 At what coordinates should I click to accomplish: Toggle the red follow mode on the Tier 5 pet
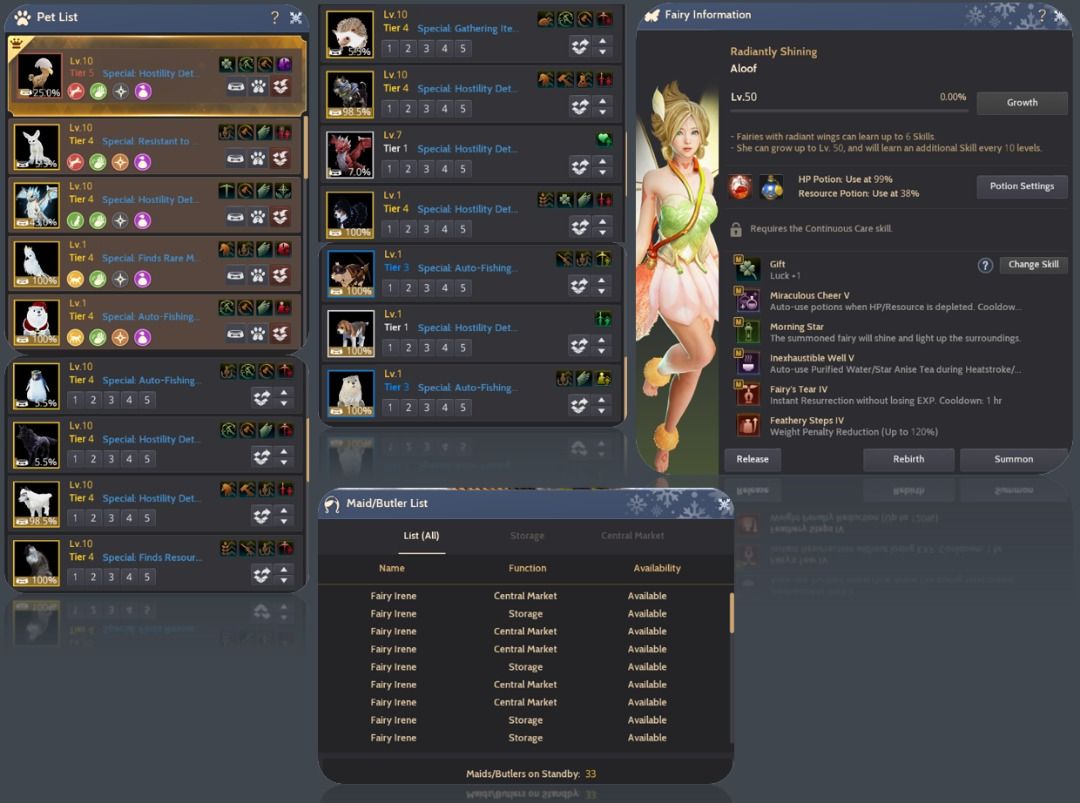click(x=76, y=91)
